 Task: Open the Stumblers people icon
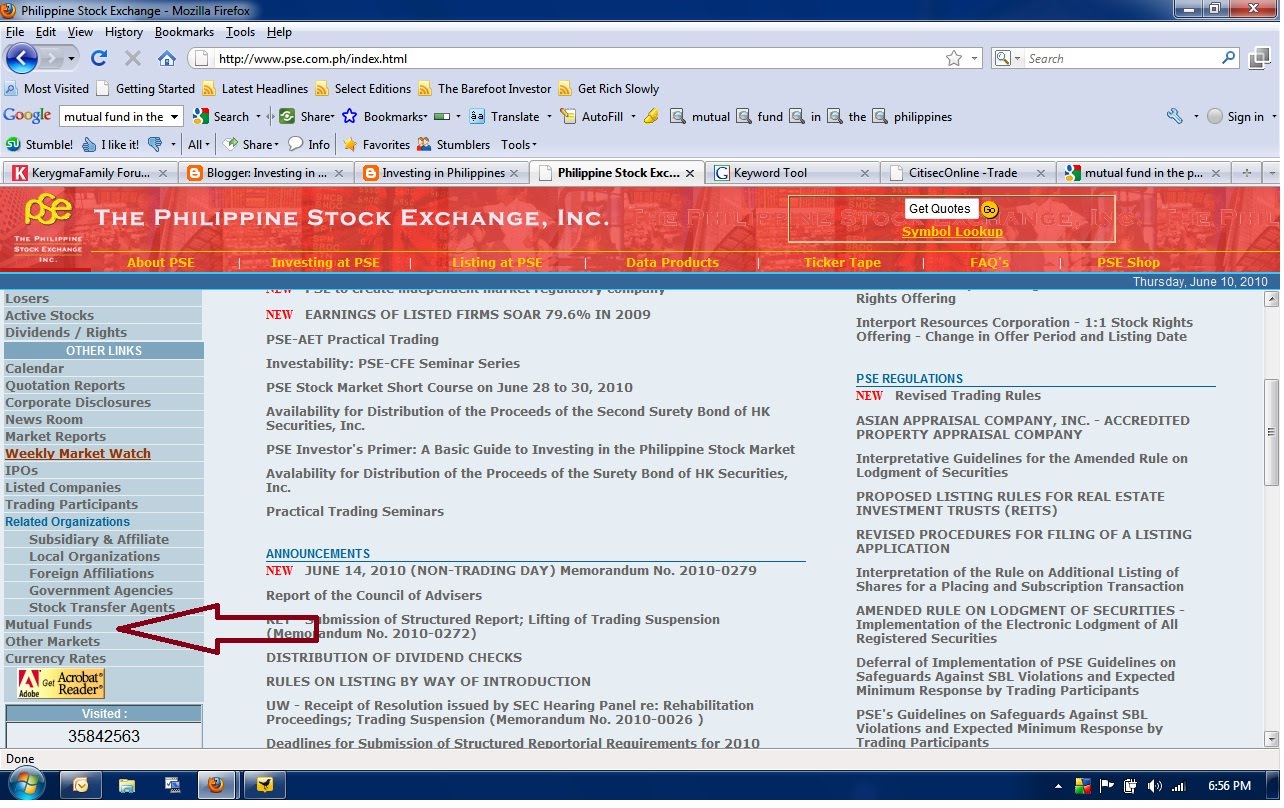coord(424,144)
